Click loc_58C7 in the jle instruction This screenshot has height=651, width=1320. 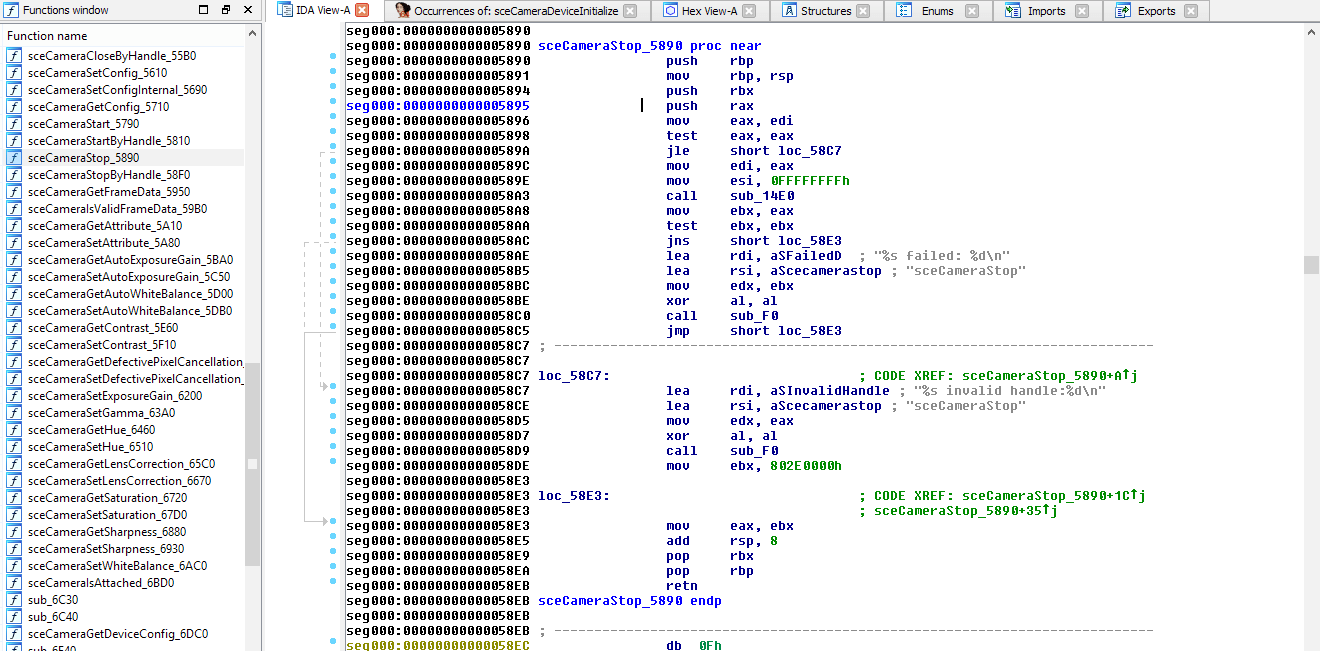pos(809,151)
